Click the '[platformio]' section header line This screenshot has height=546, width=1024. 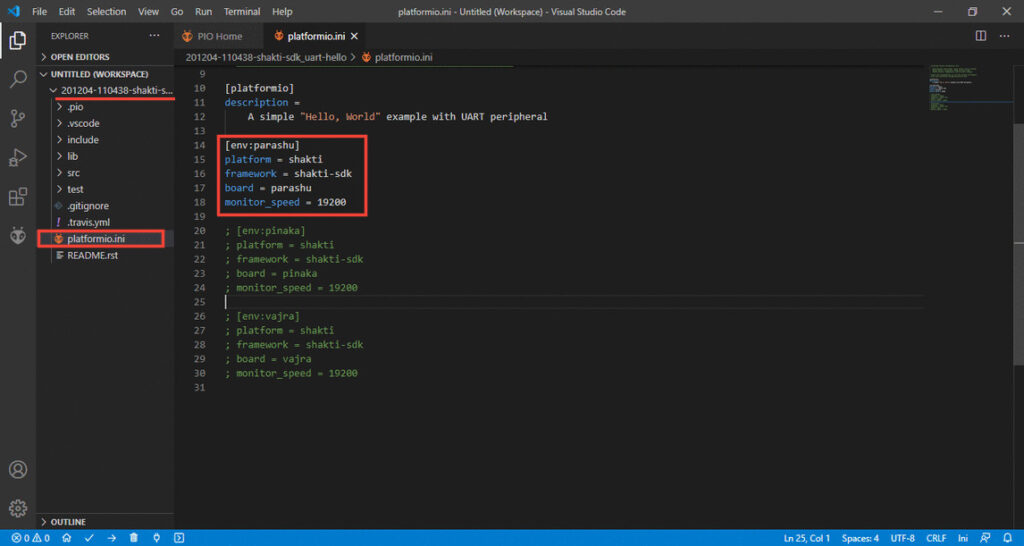click(x=259, y=88)
